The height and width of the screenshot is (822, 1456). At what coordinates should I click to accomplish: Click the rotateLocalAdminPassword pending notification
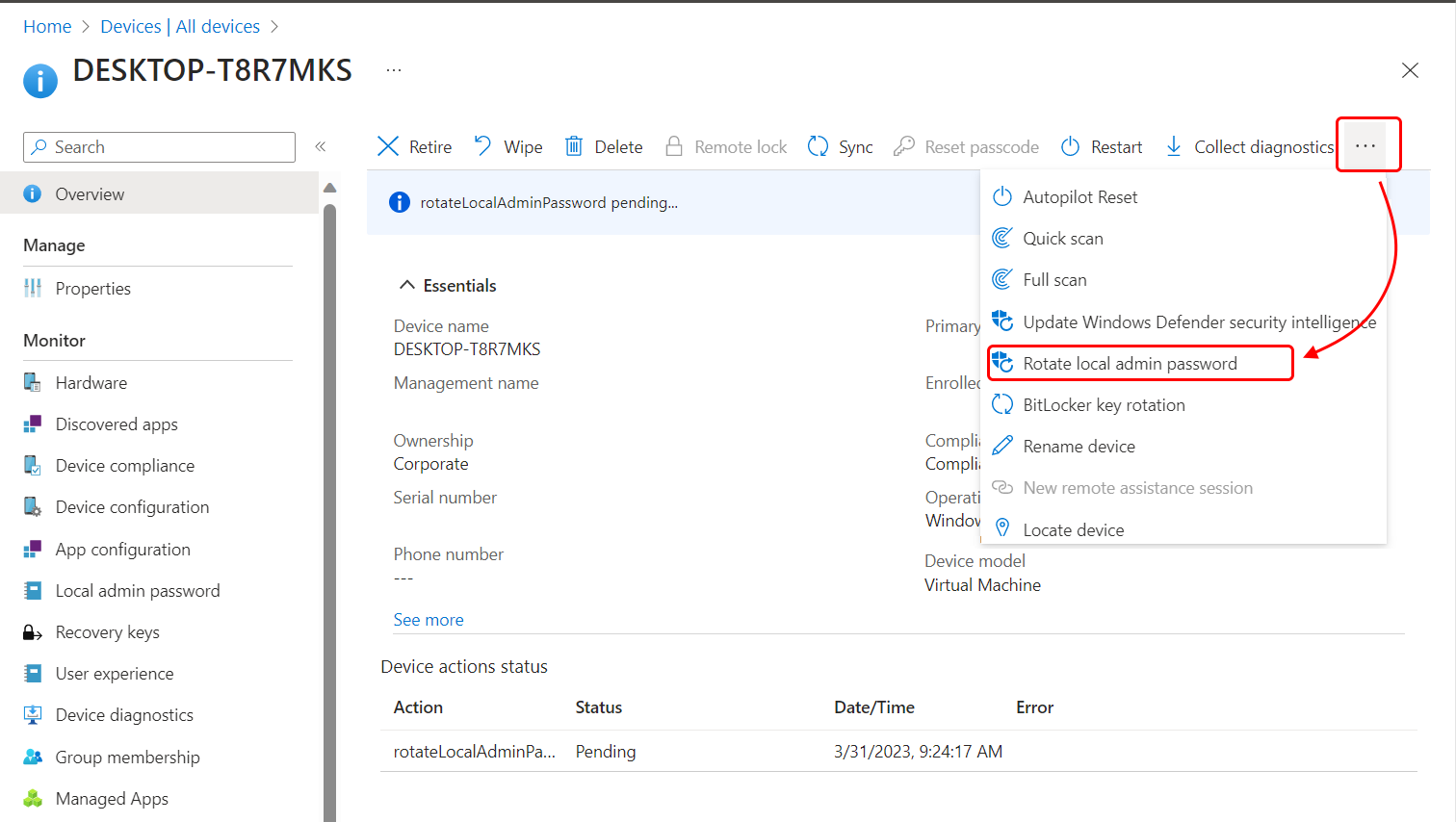click(x=549, y=202)
